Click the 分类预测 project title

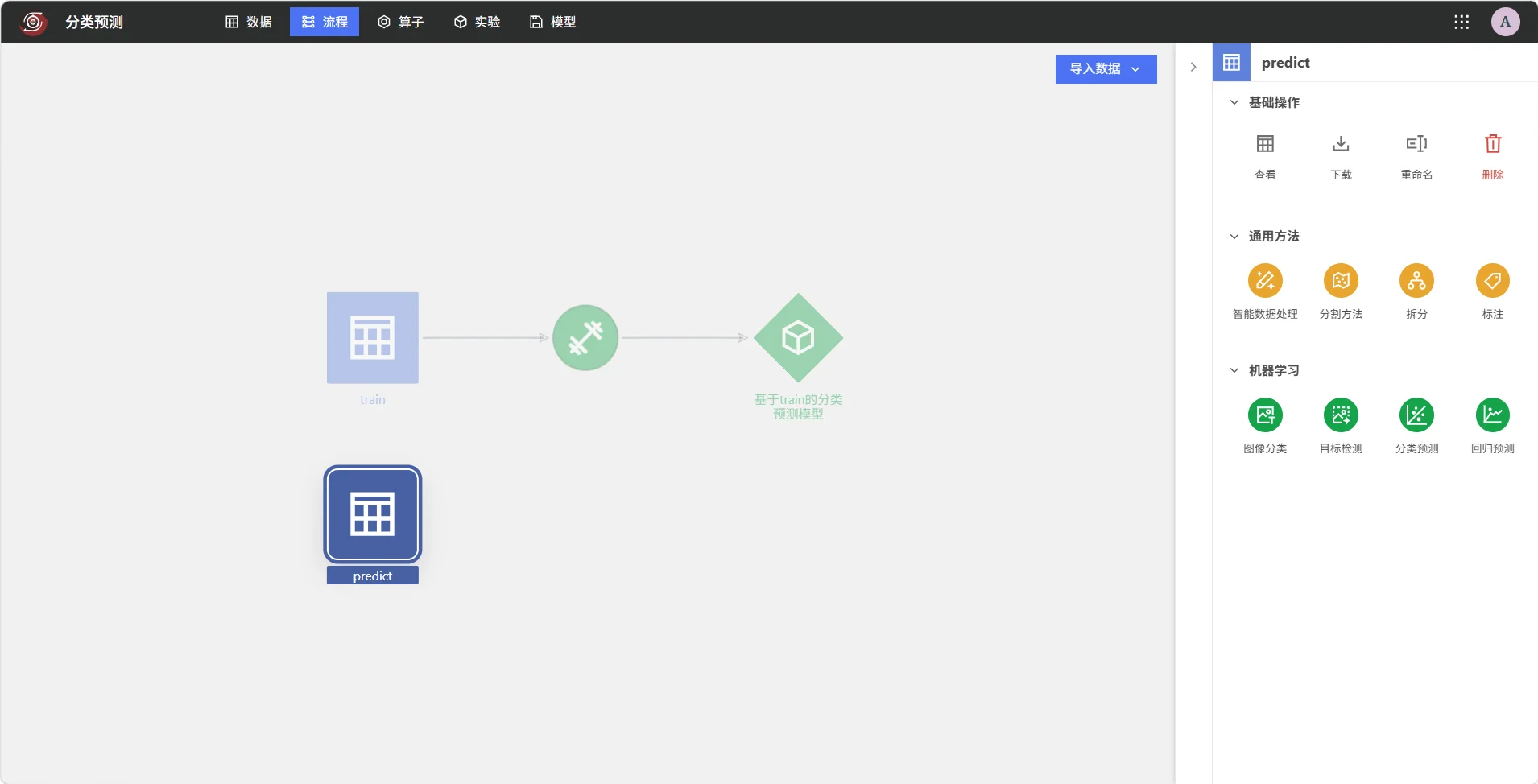coord(94,23)
